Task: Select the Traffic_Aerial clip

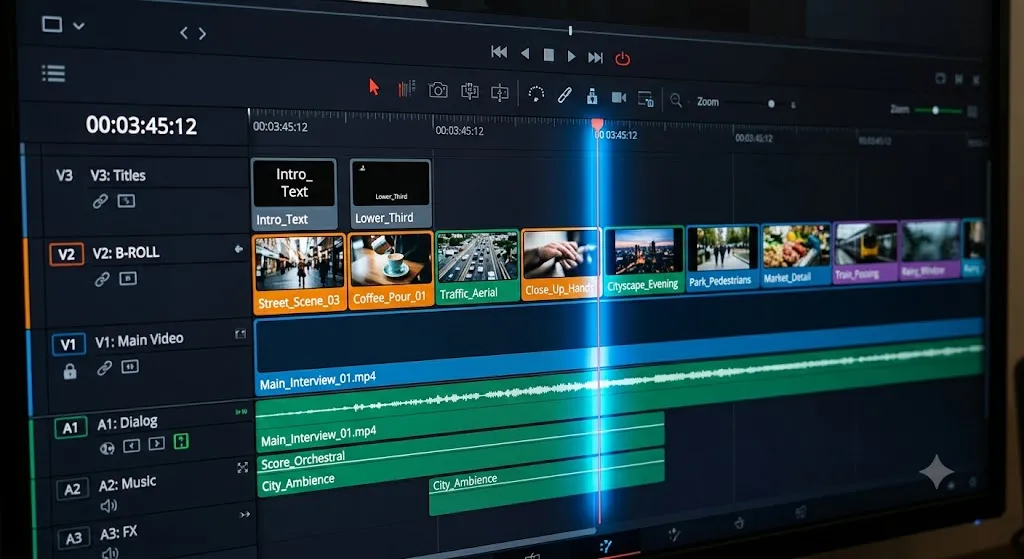Action: (477, 266)
